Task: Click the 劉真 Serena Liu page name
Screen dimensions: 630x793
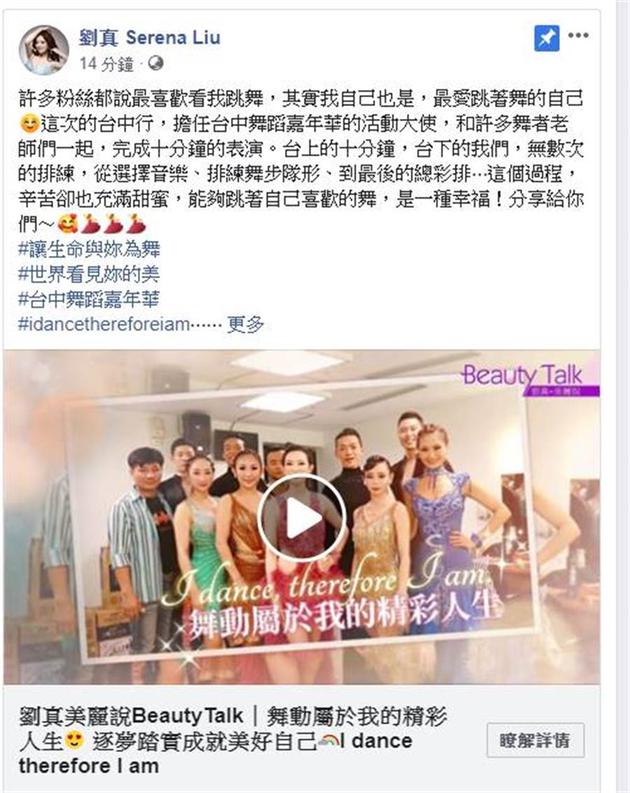Action: (x=150, y=37)
